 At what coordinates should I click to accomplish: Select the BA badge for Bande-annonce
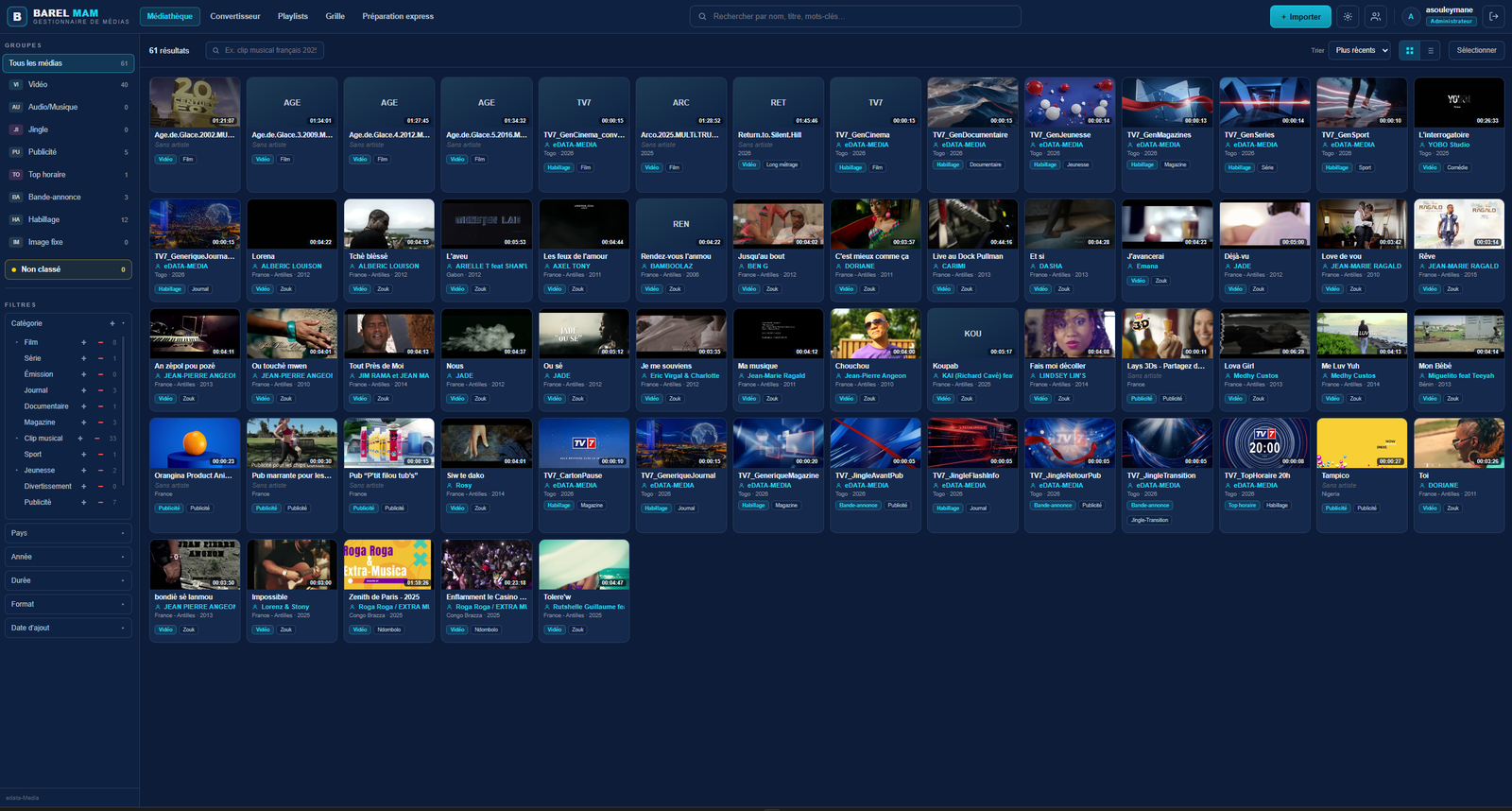tap(16, 198)
